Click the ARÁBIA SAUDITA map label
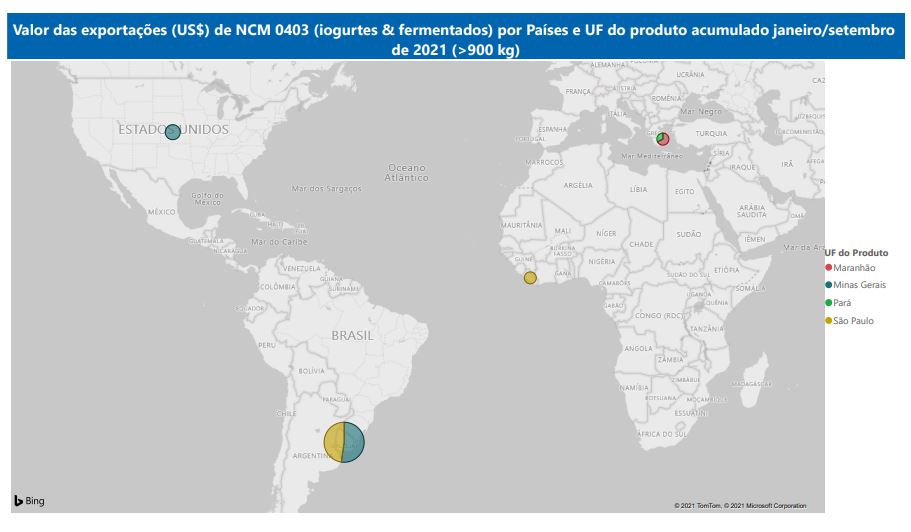Viewport: 911px width, 532px height. pyautogui.click(x=752, y=211)
